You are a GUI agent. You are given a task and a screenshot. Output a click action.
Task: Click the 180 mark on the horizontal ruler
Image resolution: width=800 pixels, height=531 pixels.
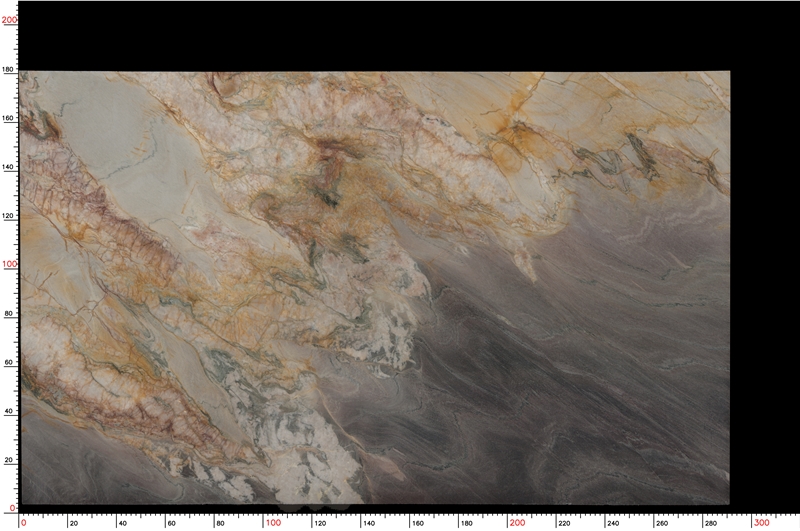466,523
